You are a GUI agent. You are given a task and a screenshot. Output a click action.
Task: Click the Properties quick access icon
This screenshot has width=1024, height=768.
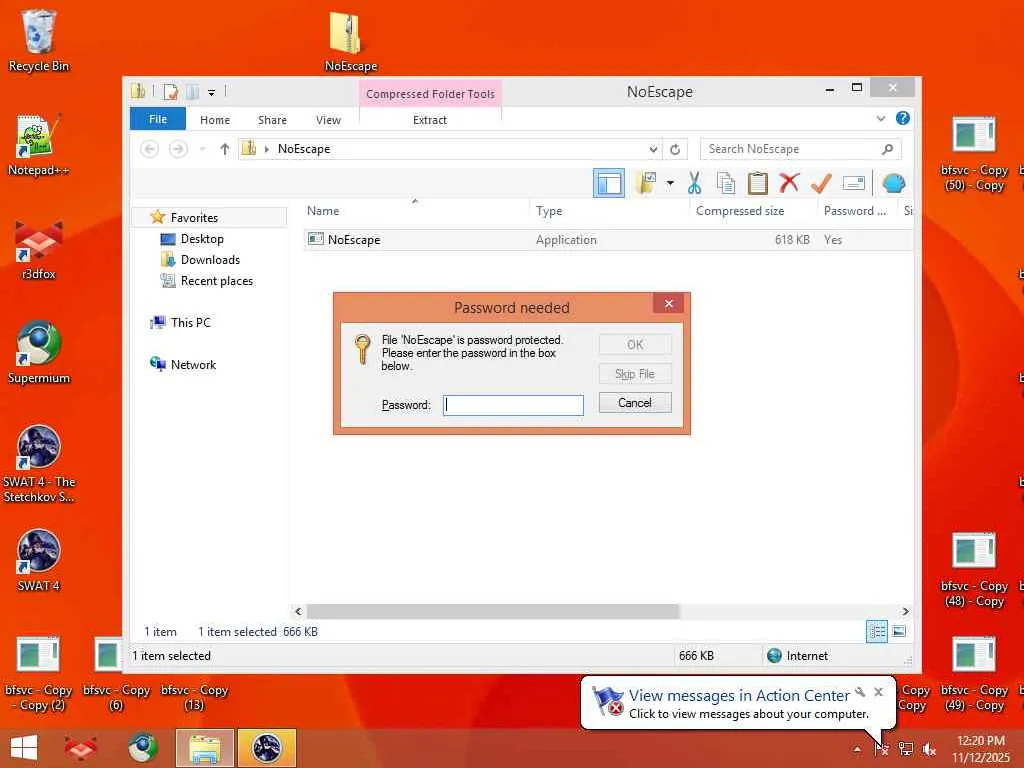(x=171, y=92)
